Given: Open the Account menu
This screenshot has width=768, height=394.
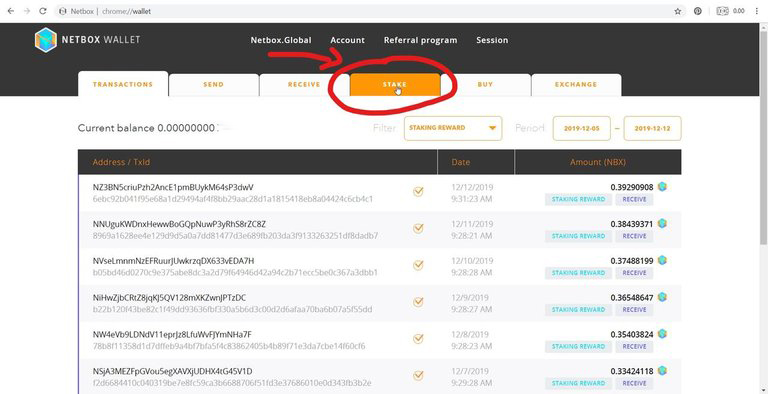Looking at the screenshot, I should (348, 40).
